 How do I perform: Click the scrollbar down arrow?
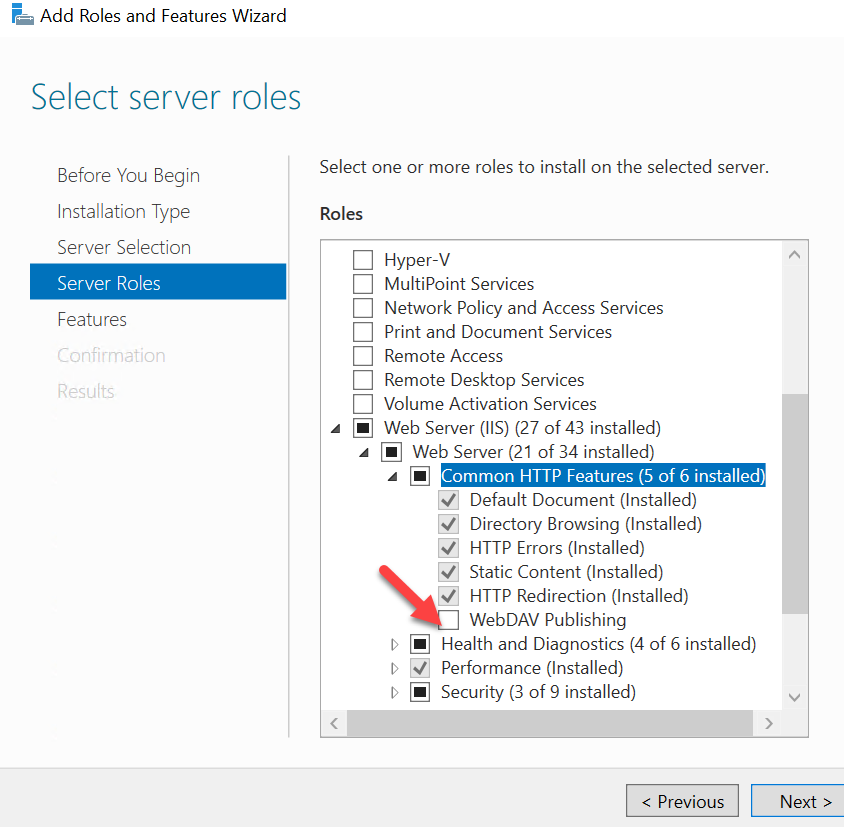click(x=793, y=699)
